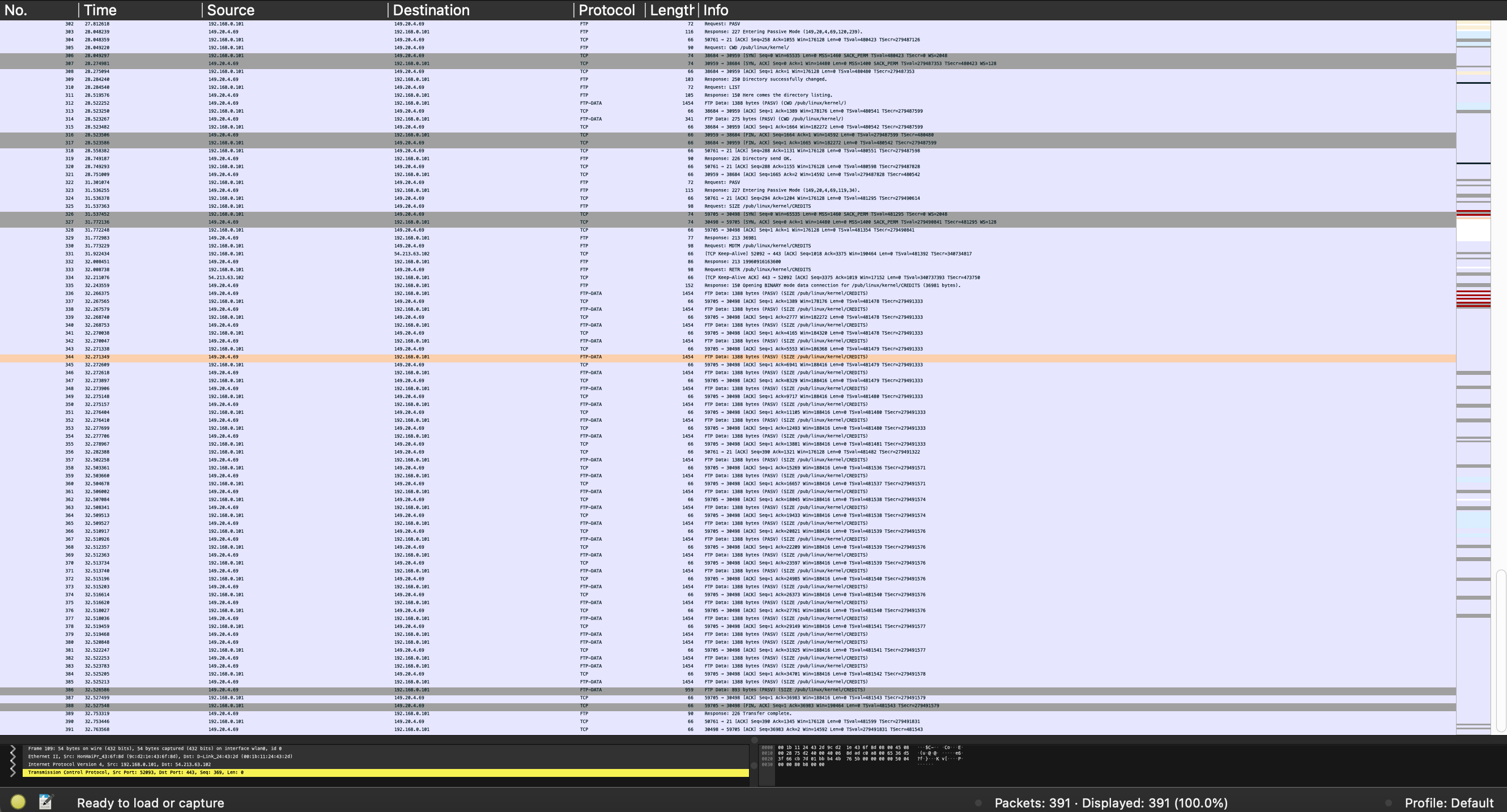Viewport: 1507px width, 812px height.
Task: Click the Packets: 391 displayed counter
Action: pos(1112,802)
